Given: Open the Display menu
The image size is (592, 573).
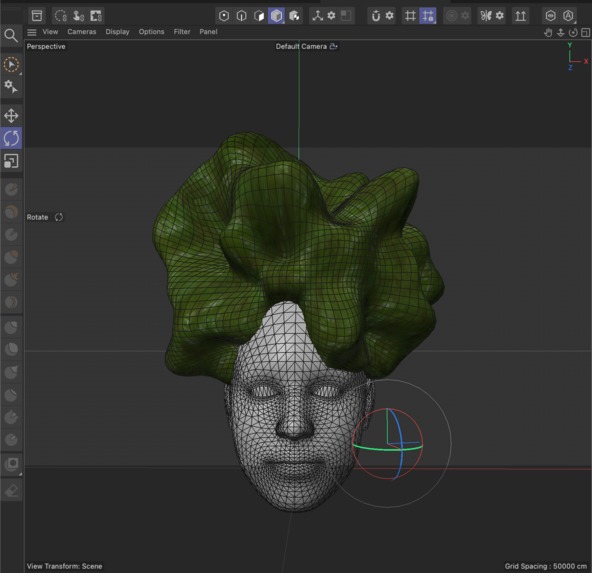Looking at the screenshot, I should (117, 32).
